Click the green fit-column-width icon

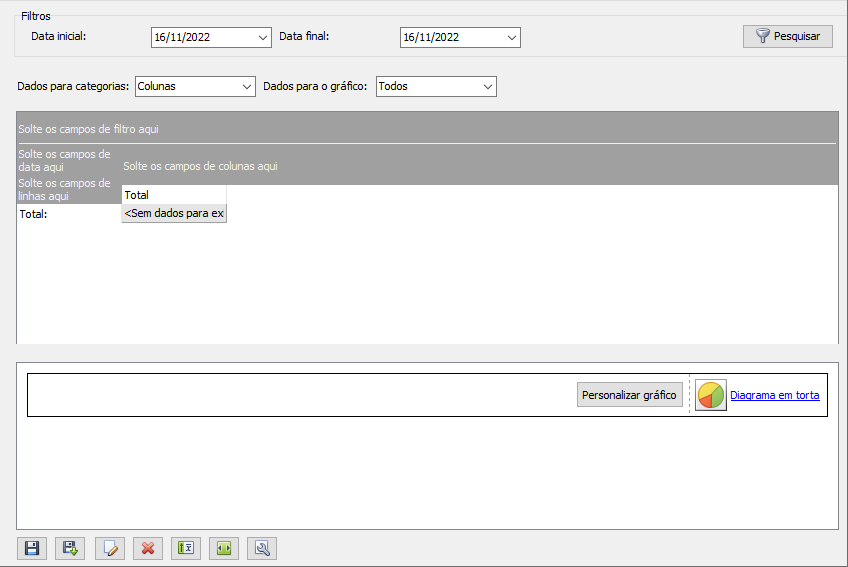(x=224, y=549)
